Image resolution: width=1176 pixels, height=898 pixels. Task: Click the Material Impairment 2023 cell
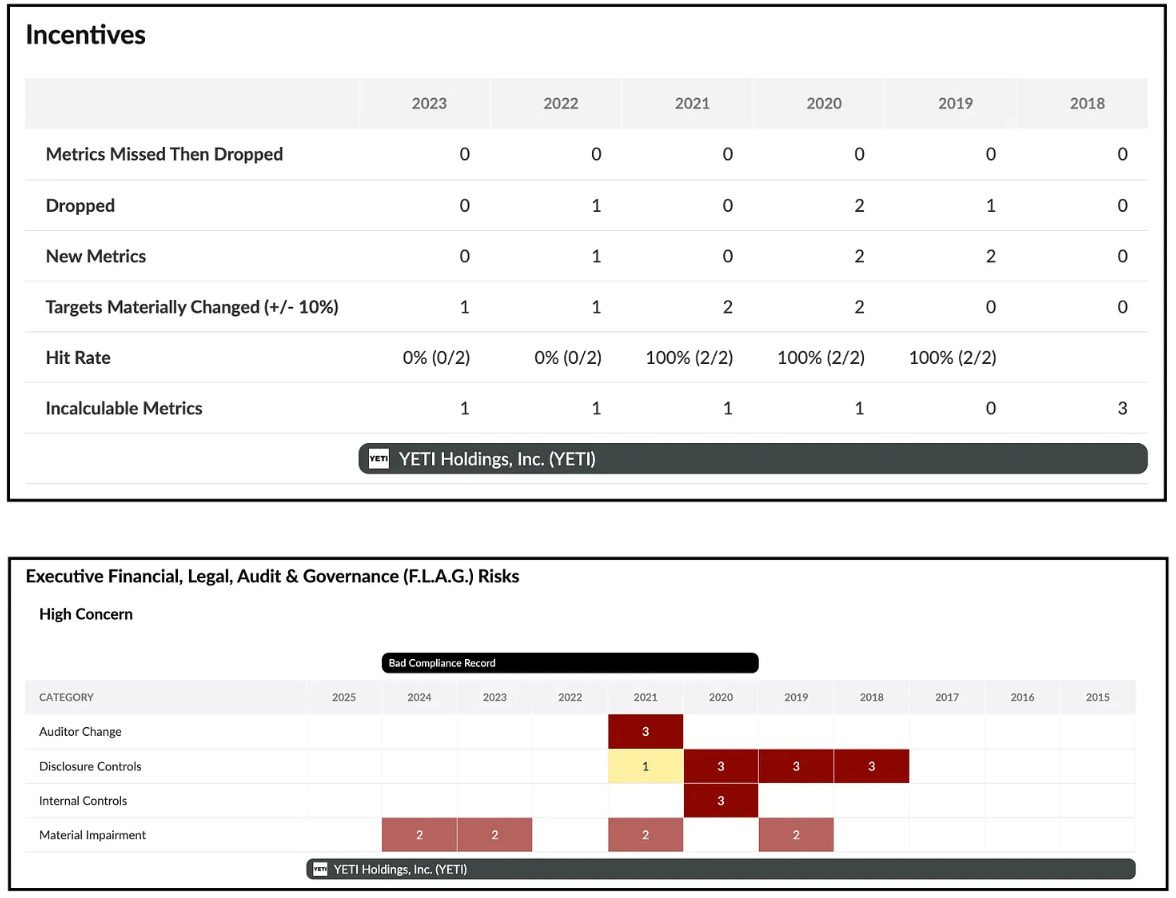click(495, 835)
